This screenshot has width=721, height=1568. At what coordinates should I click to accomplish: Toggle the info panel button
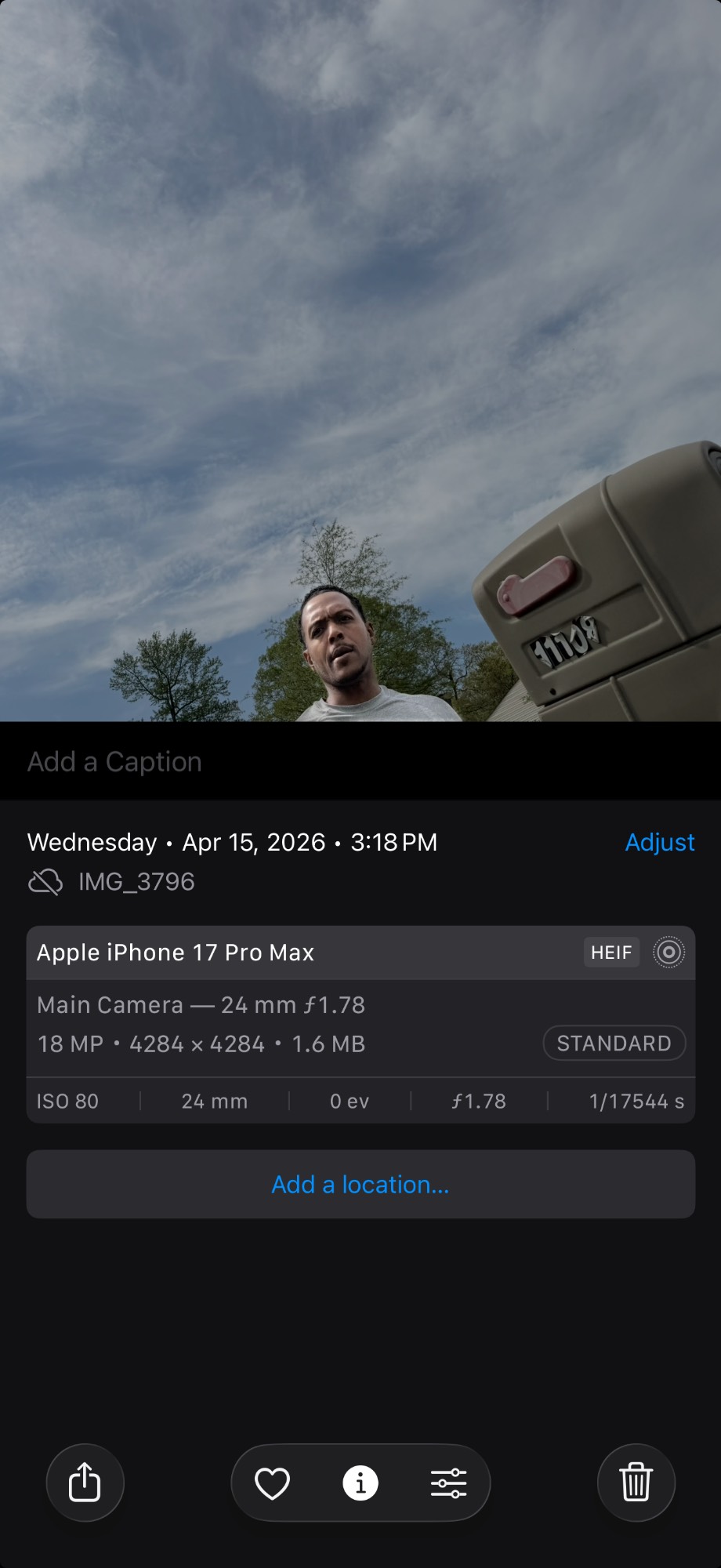pyautogui.click(x=360, y=1483)
